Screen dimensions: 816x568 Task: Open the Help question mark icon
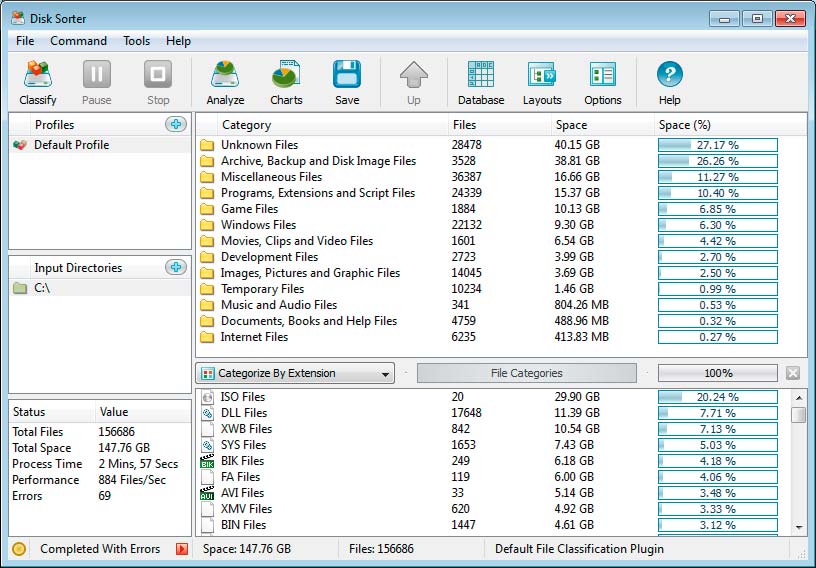[x=670, y=74]
